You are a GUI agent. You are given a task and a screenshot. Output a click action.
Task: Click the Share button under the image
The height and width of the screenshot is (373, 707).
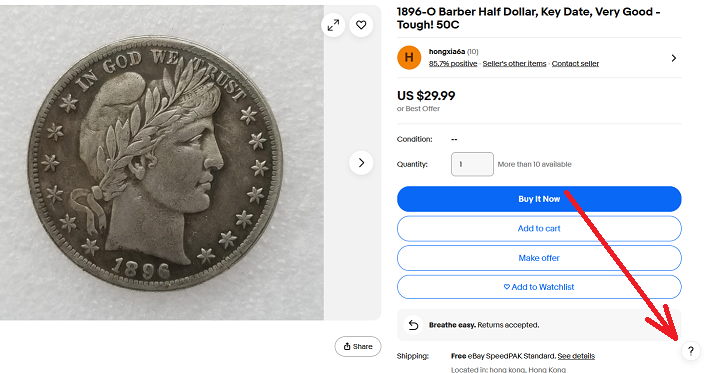[358, 346]
